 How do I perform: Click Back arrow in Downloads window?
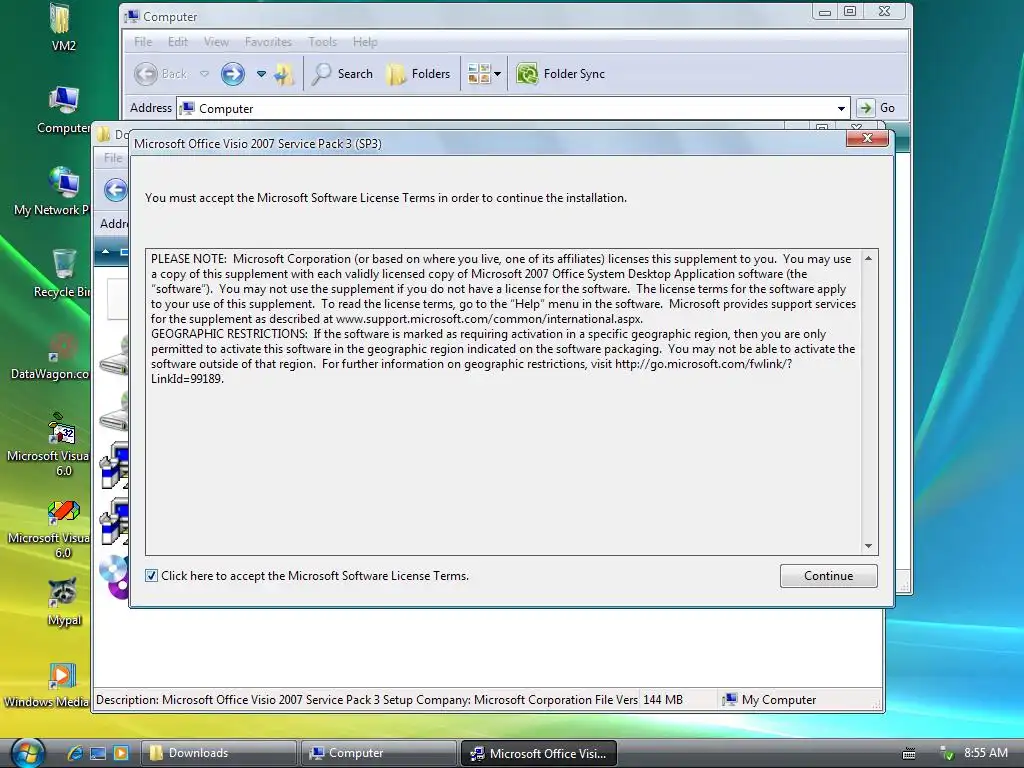(116, 190)
